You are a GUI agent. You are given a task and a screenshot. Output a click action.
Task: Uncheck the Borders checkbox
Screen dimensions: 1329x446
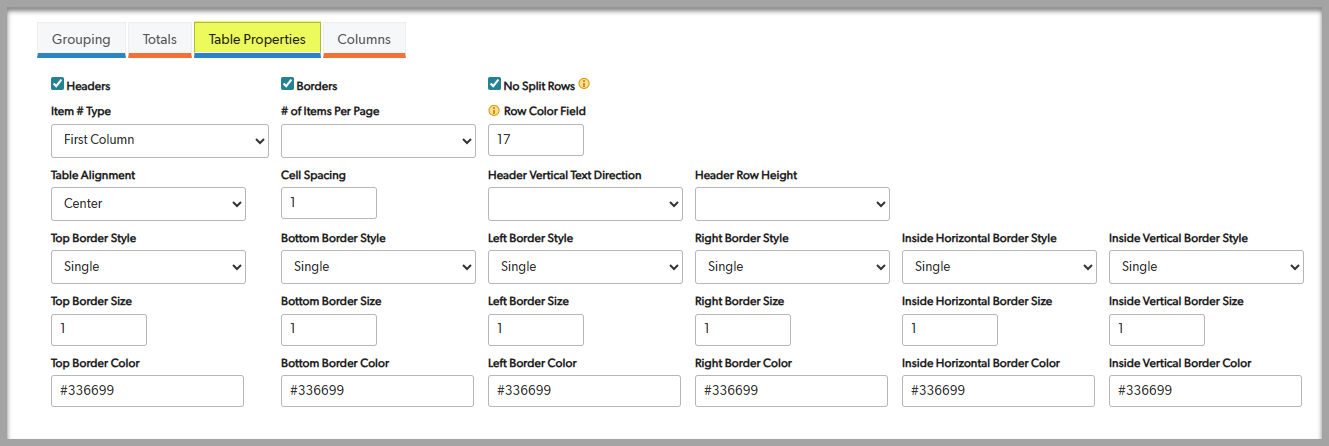tap(288, 85)
